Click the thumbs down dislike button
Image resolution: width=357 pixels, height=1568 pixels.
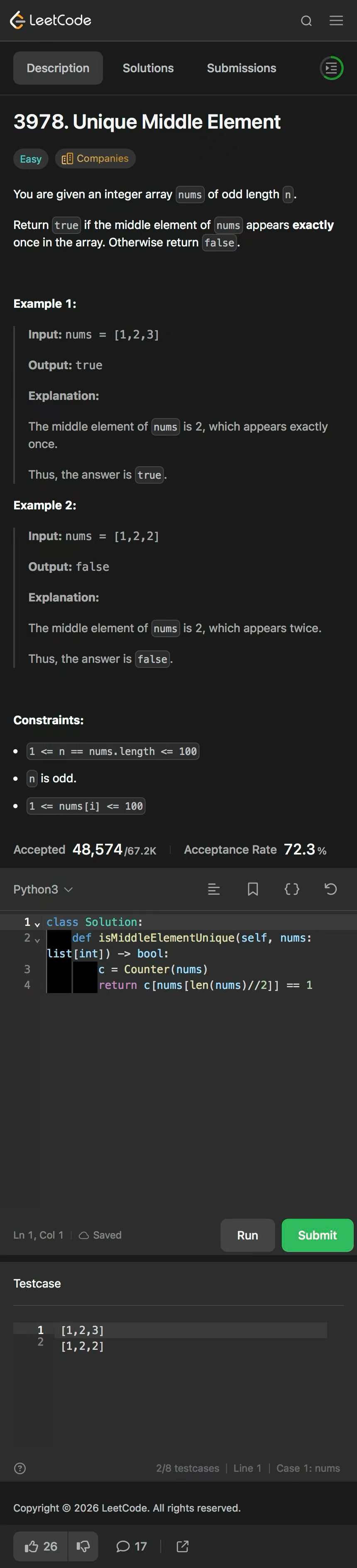[x=83, y=1546]
